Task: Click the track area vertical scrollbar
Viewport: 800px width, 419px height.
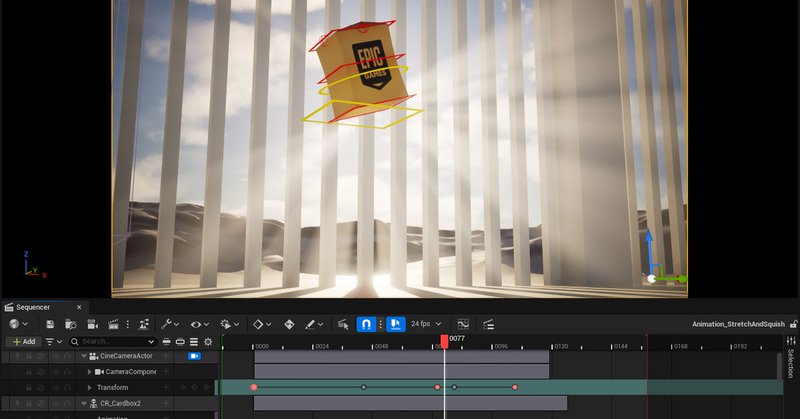Action: coord(780,366)
